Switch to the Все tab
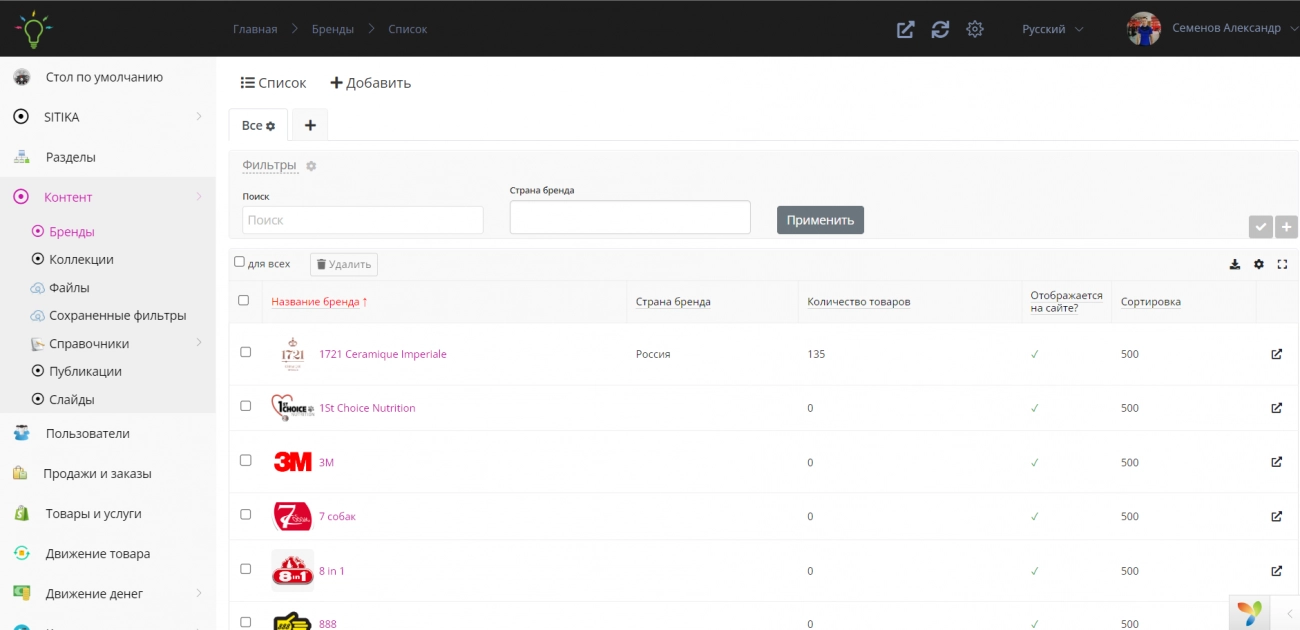The image size is (1300, 630). (x=258, y=125)
